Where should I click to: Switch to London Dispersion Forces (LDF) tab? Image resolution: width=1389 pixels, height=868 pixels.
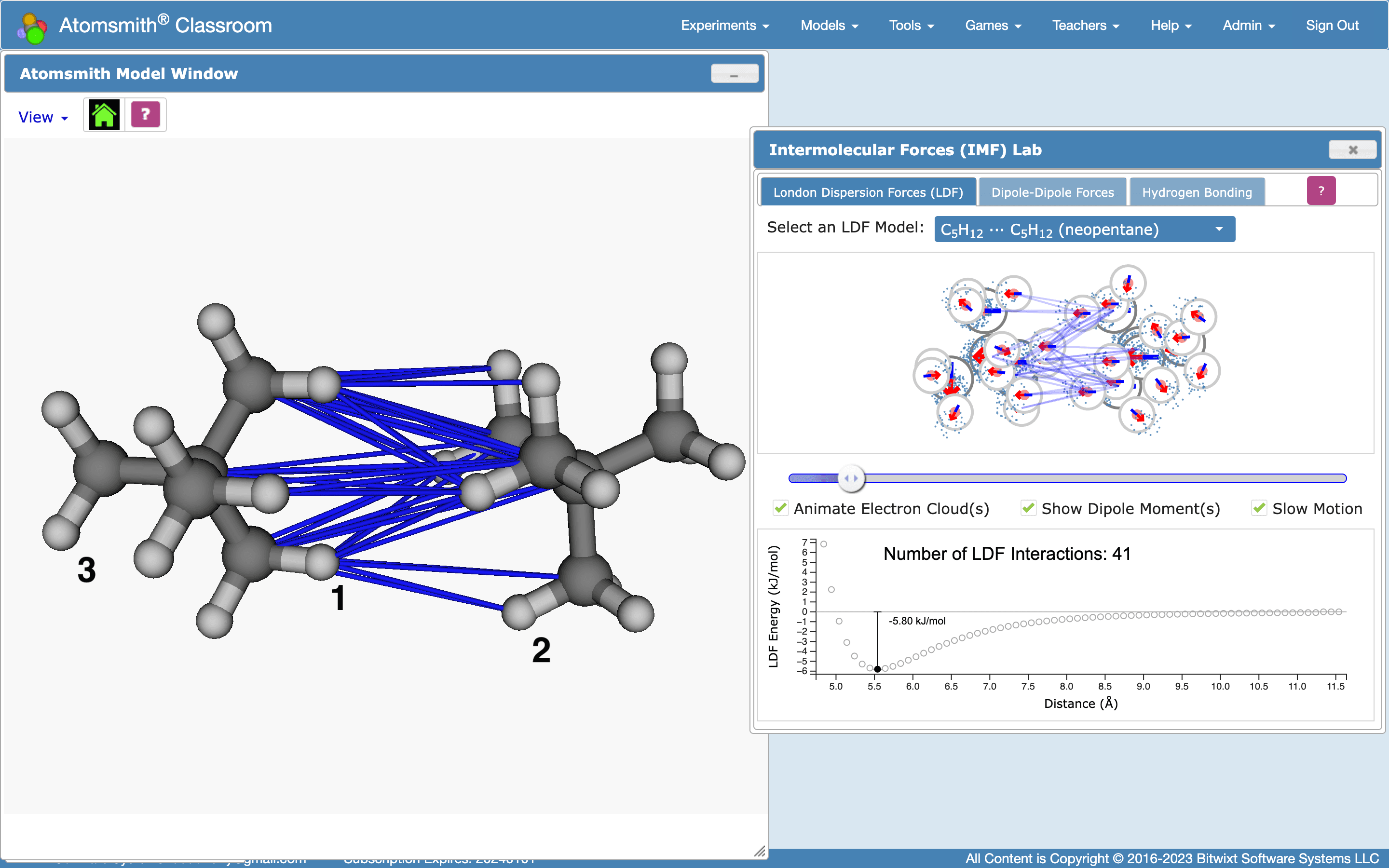pos(868,192)
